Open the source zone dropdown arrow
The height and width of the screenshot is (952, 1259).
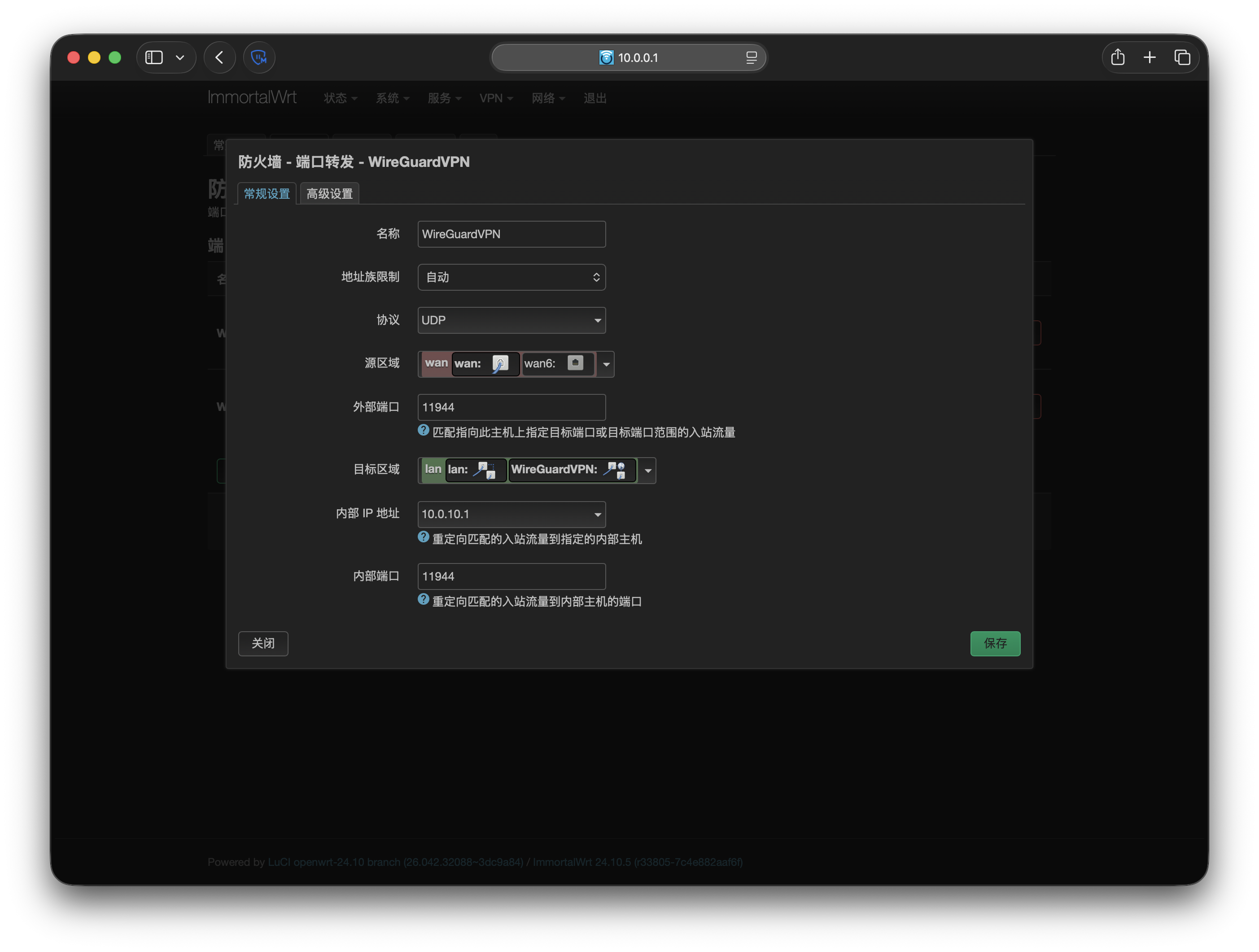point(606,364)
